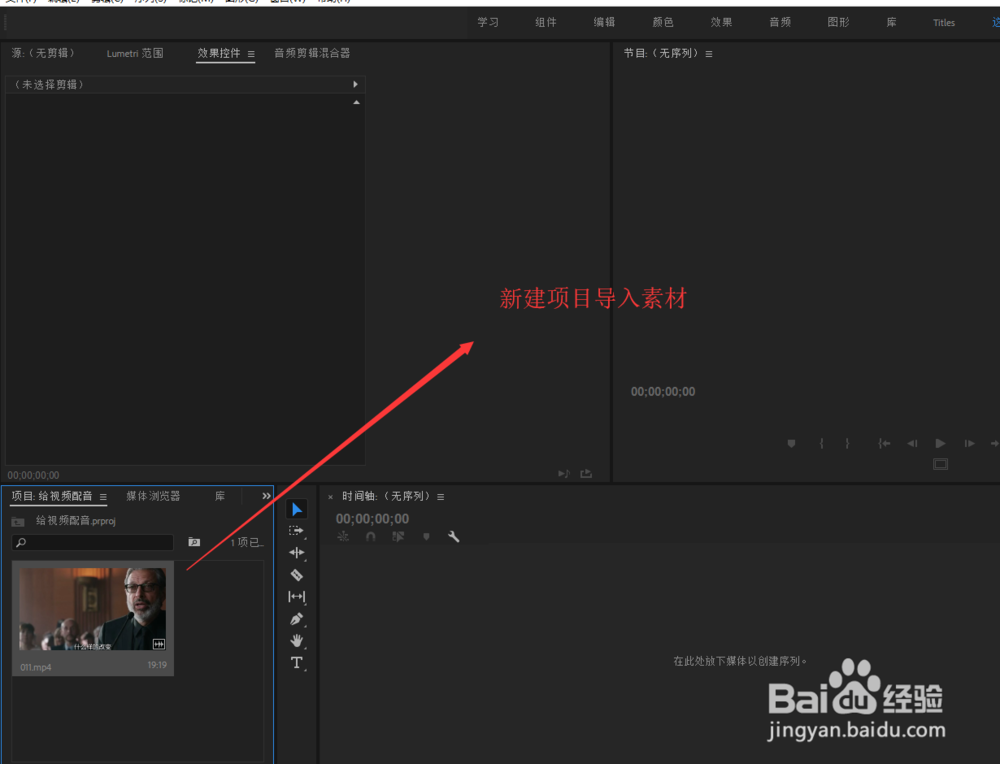Click the 给视频配音.prproj project name

point(75,521)
